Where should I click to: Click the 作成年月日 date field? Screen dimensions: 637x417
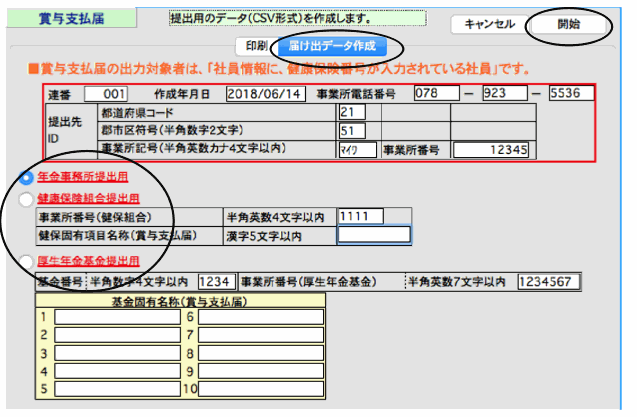[x=267, y=94]
